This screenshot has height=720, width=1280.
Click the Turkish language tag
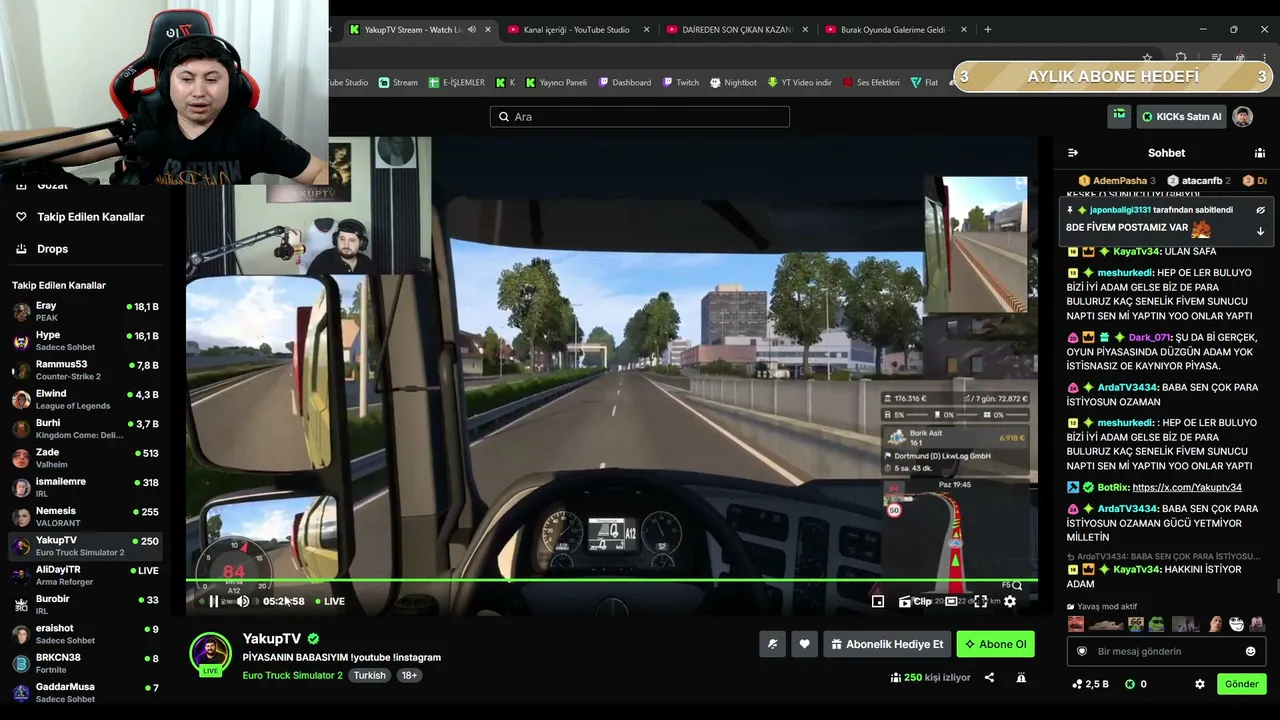click(x=369, y=675)
